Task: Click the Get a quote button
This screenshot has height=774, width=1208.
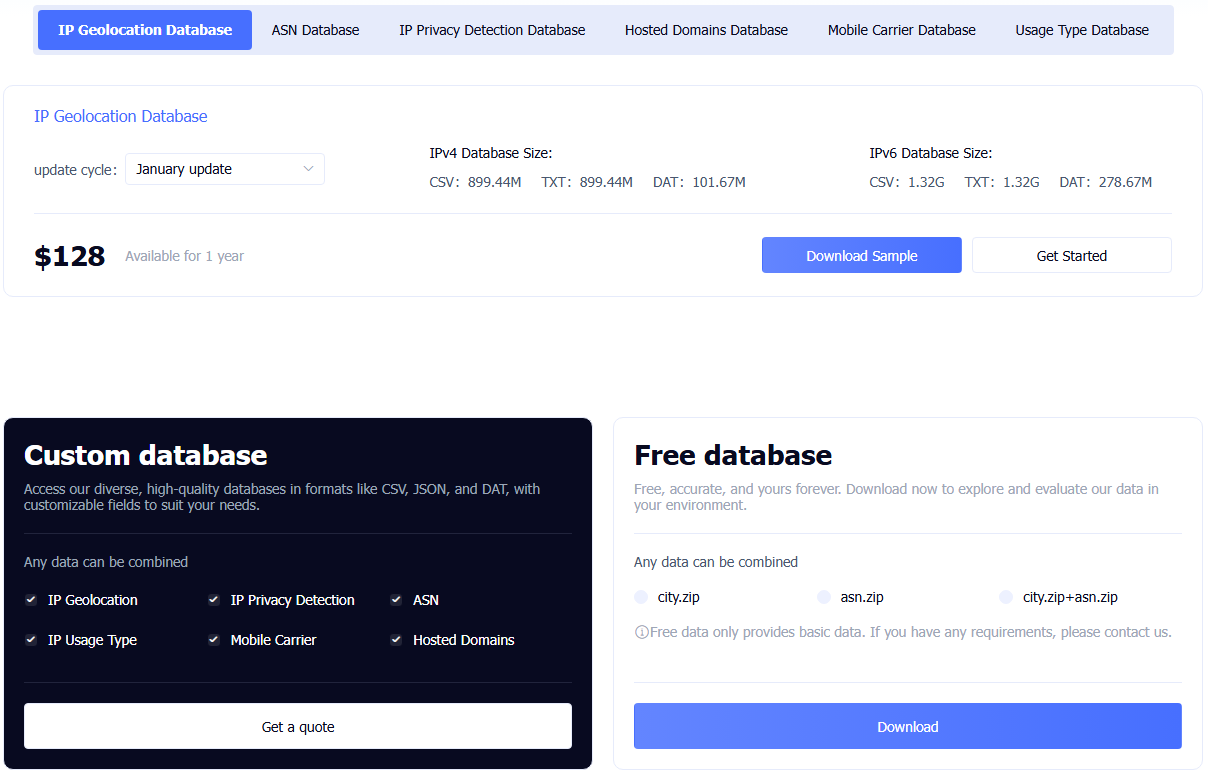Action: coord(298,727)
